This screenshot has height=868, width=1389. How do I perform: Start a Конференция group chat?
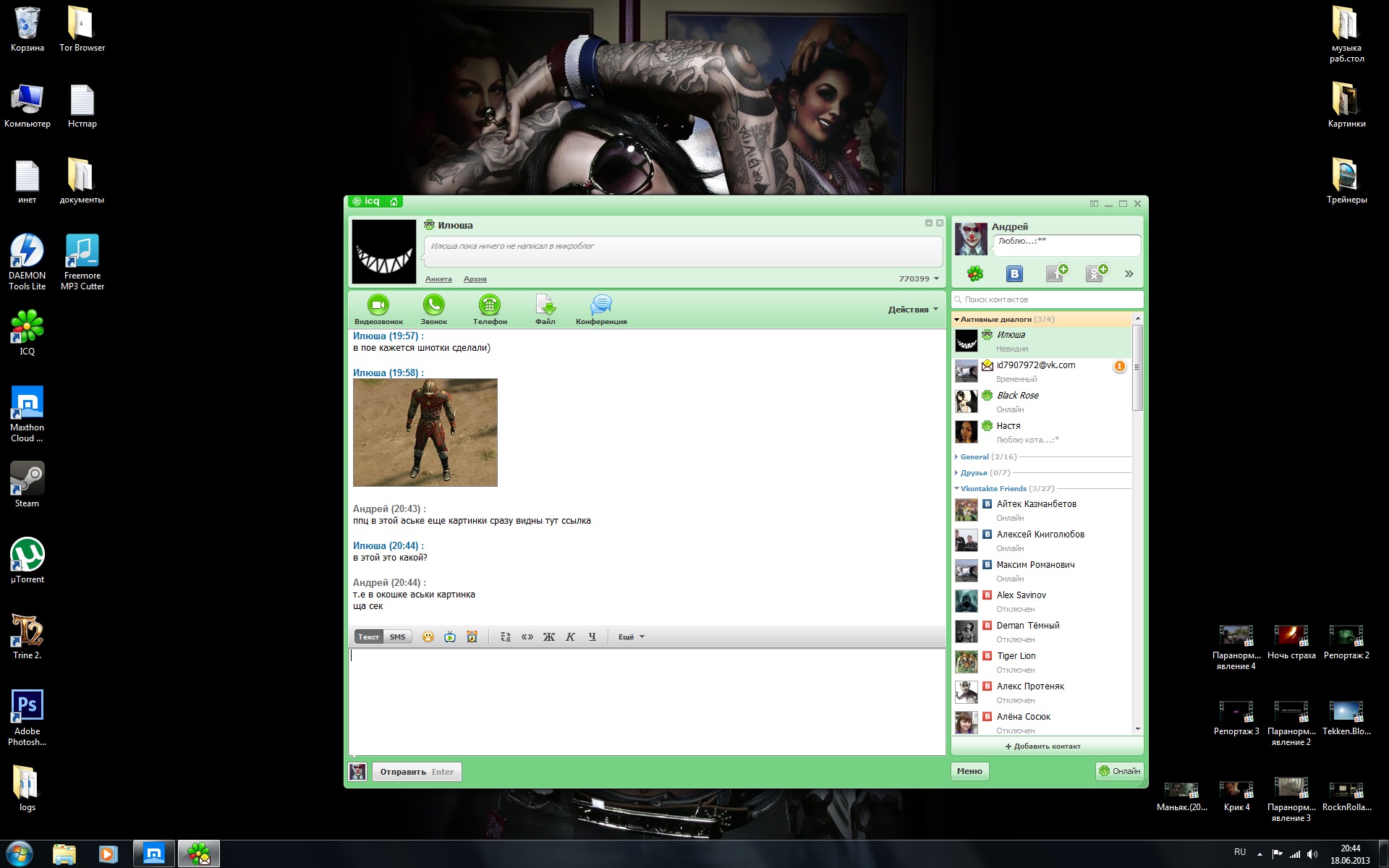pyautogui.click(x=601, y=310)
